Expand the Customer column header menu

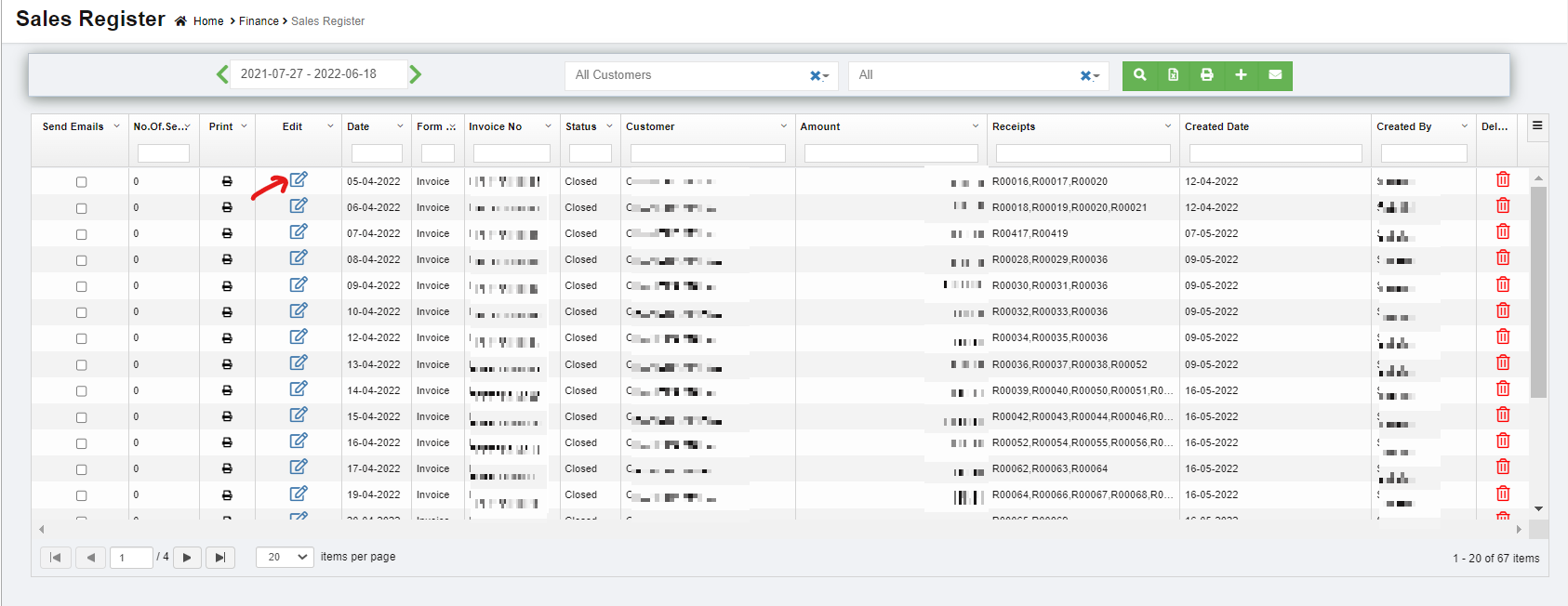(784, 126)
